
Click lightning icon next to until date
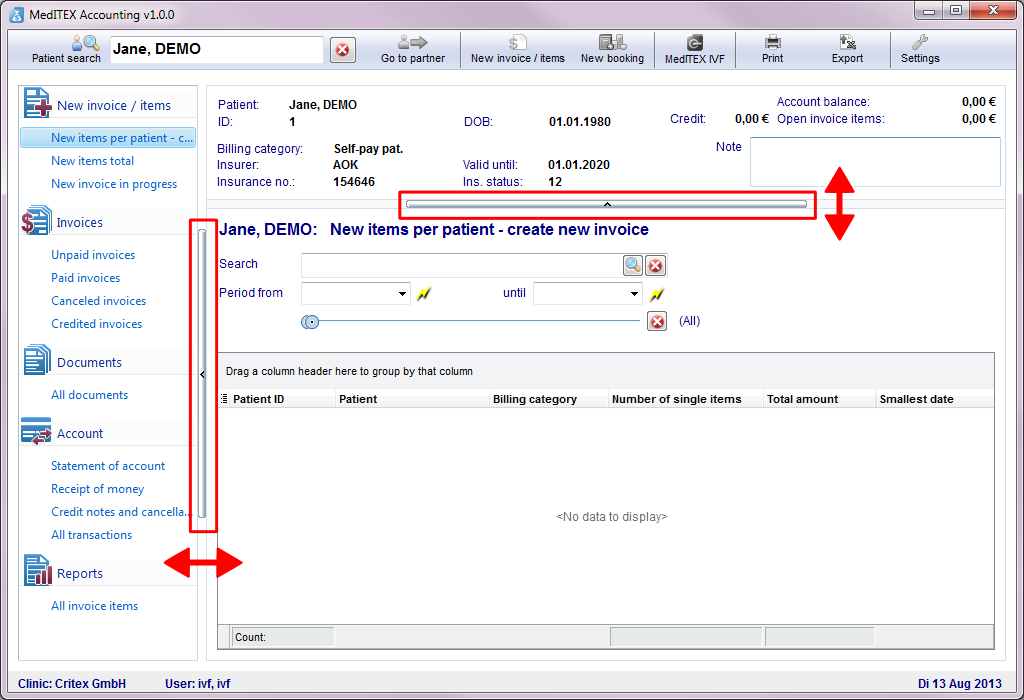(657, 294)
